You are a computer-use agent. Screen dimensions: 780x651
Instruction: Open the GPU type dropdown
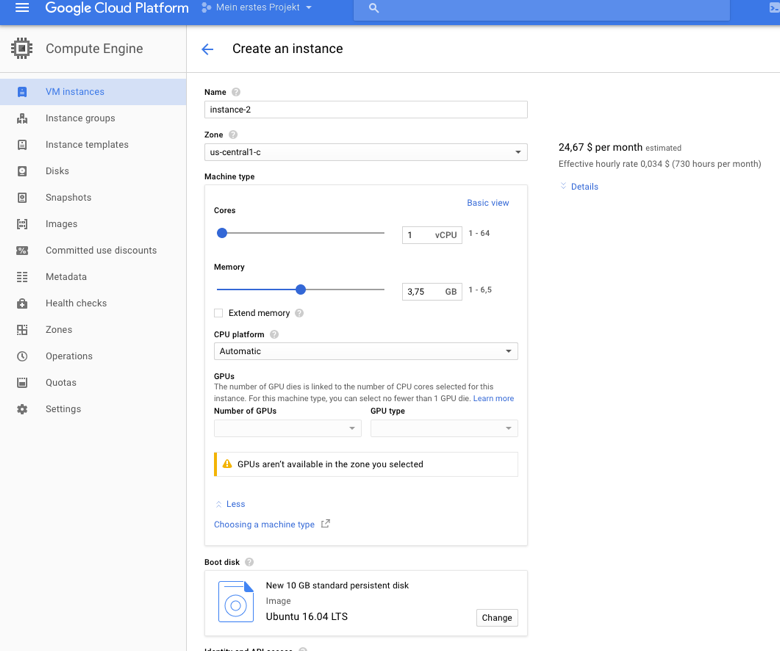point(444,428)
